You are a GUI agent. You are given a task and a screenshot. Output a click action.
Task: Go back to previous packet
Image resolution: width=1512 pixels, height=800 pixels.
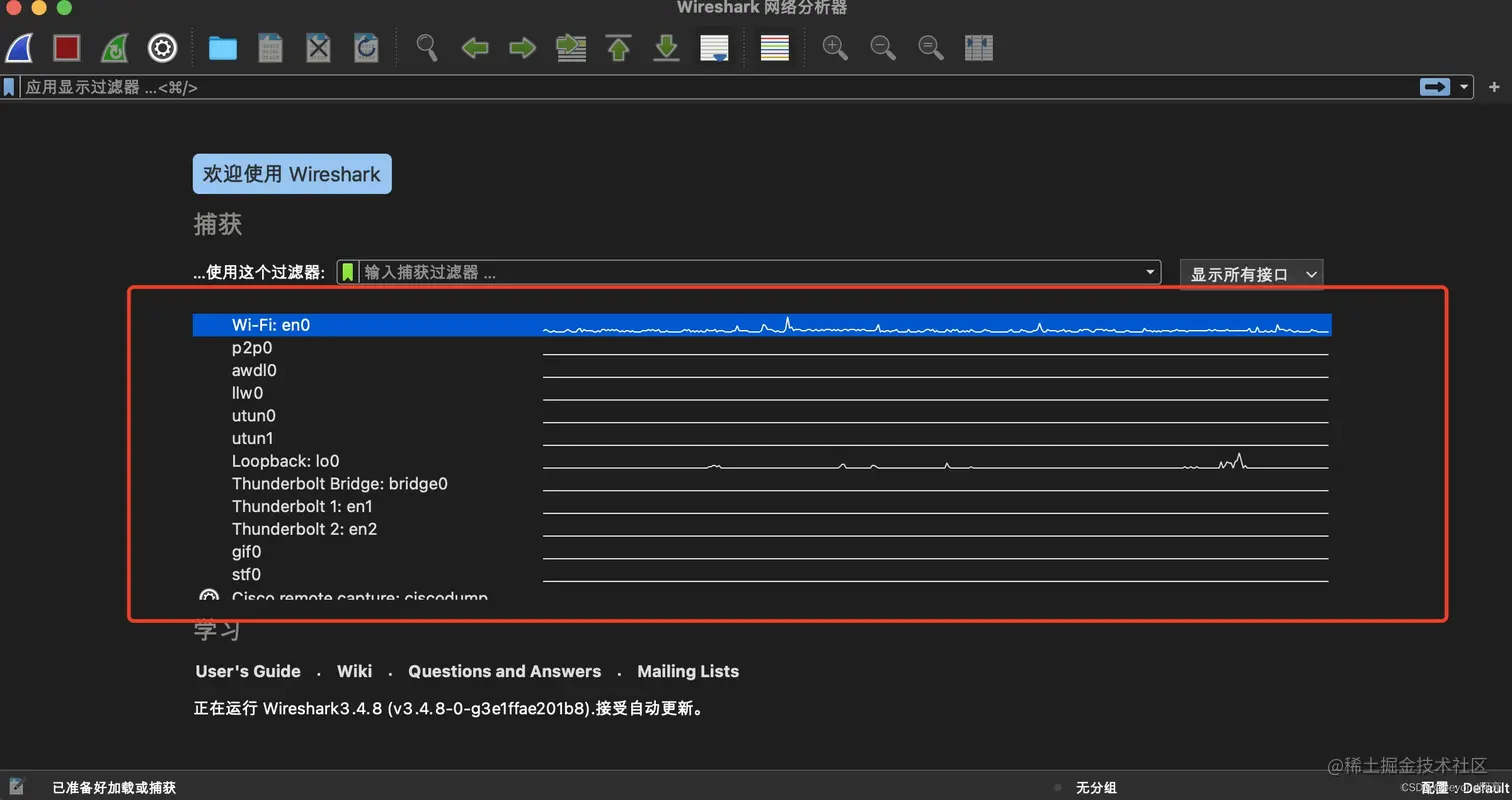pyautogui.click(x=474, y=48)
